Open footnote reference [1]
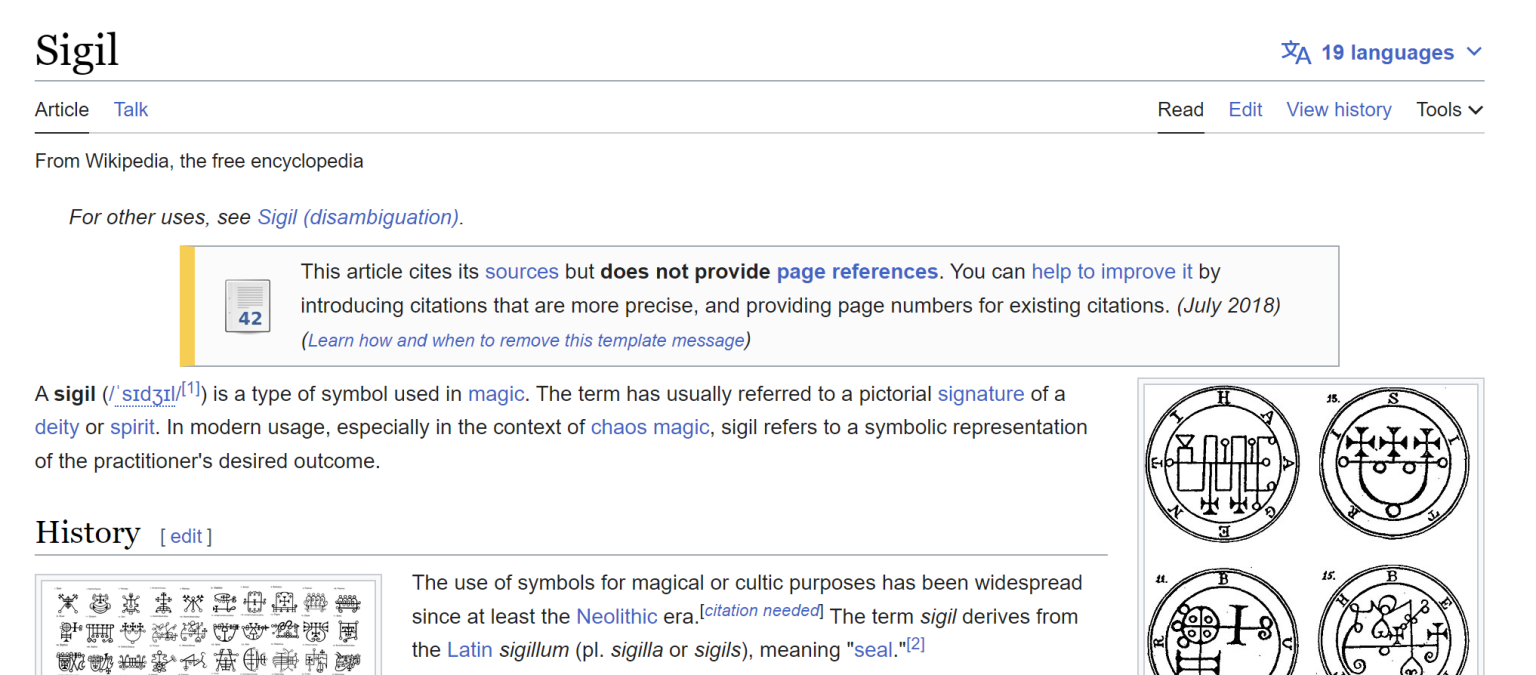This screenshot has width=1536, height=675. pos(190,388)
